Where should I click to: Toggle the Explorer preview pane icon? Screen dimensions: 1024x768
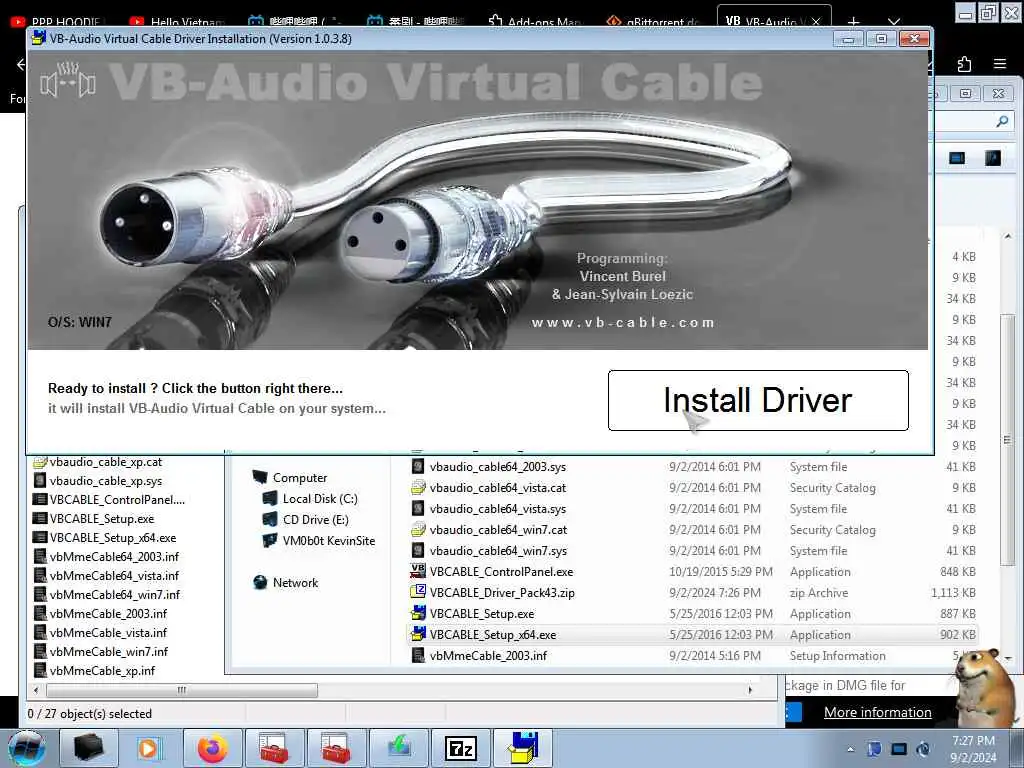click(993, 158)
